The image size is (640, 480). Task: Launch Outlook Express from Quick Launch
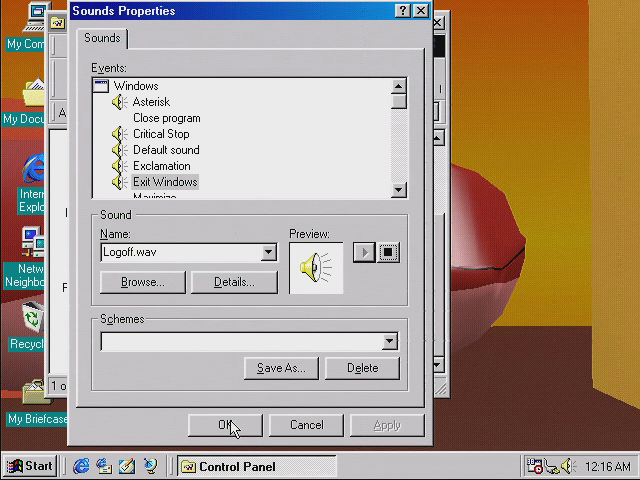(x=104, y=466)
